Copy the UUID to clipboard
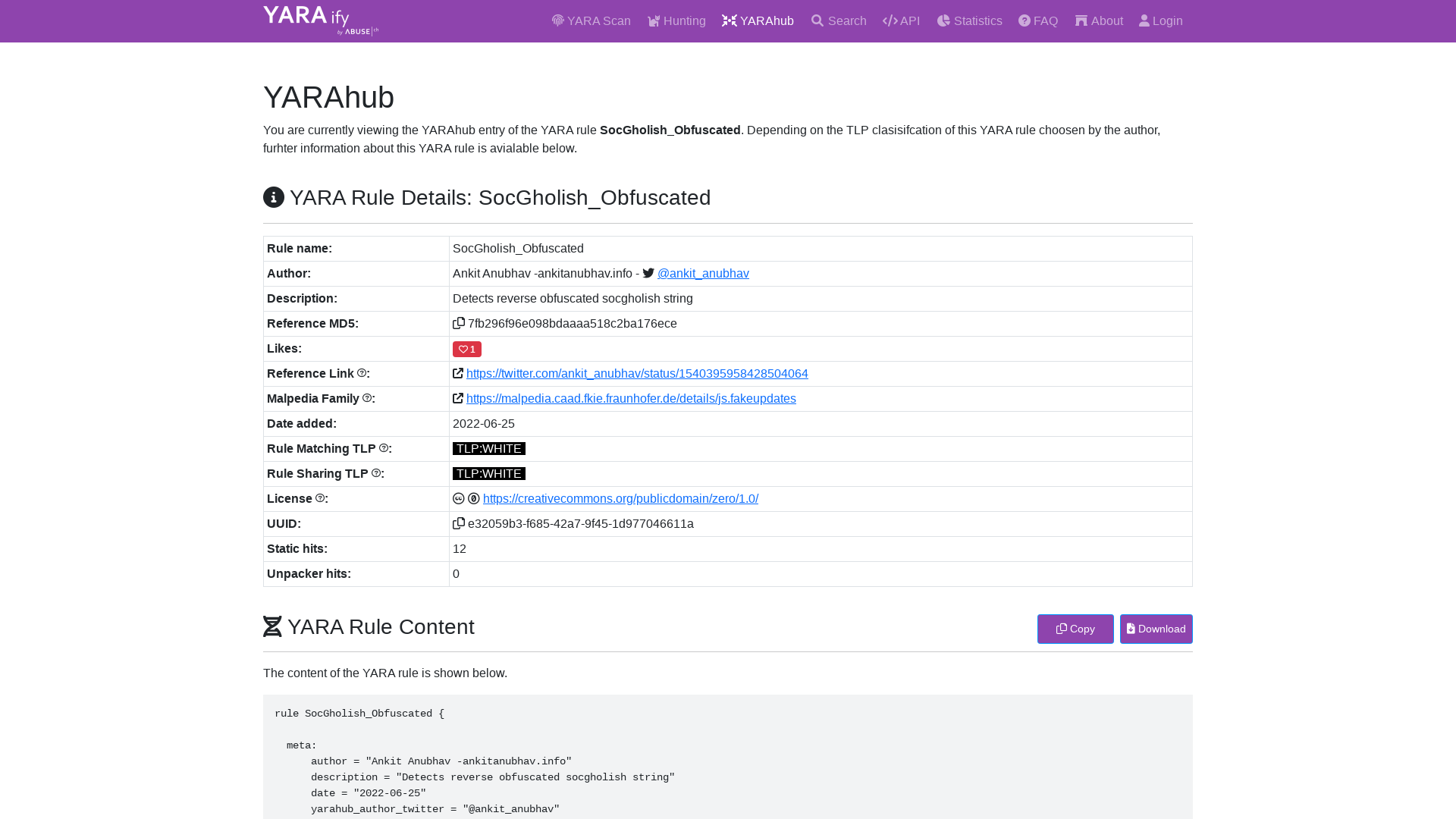Screen dimensions: 1456x819 click(x=460, y=523)
